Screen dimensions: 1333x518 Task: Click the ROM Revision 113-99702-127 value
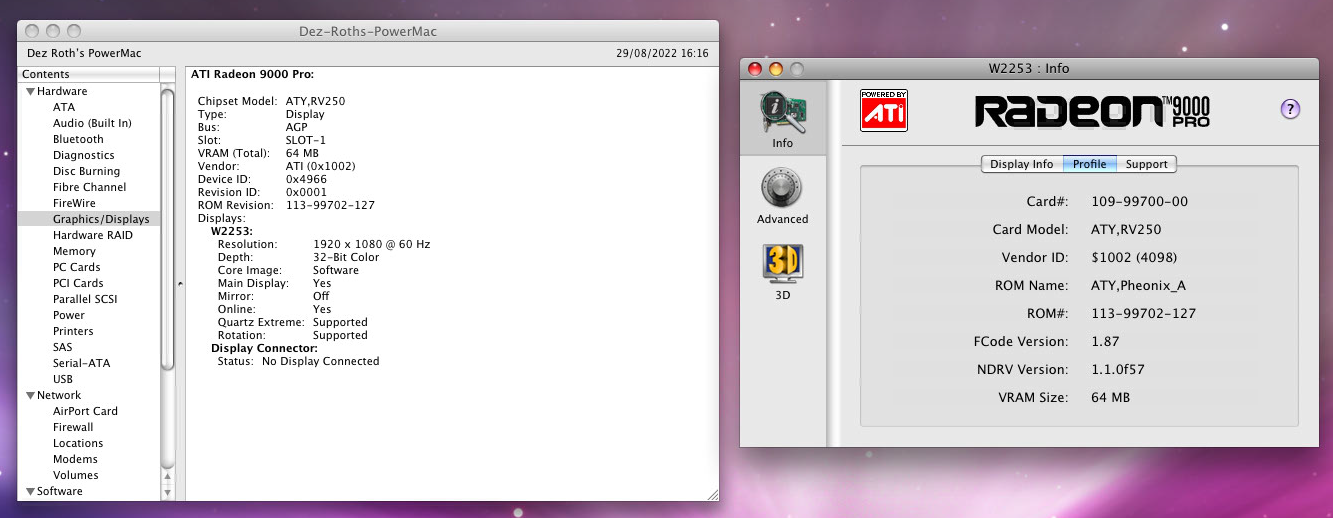330,205
